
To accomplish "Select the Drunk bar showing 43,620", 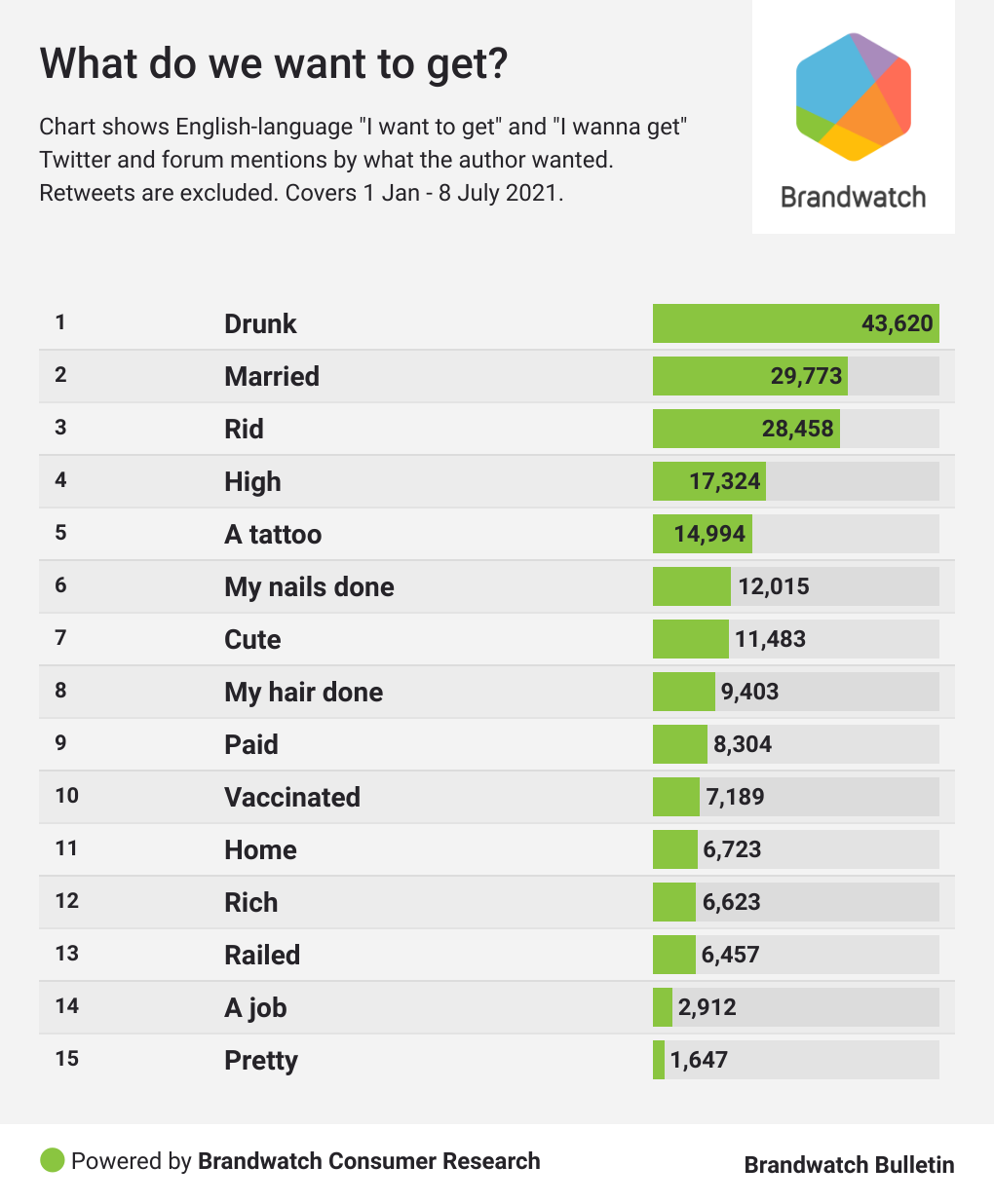I will (795, 323).
